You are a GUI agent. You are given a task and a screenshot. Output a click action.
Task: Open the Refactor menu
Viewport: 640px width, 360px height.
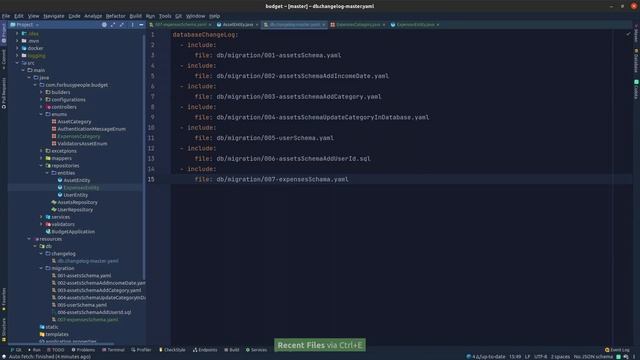click(x=116, y=16)
